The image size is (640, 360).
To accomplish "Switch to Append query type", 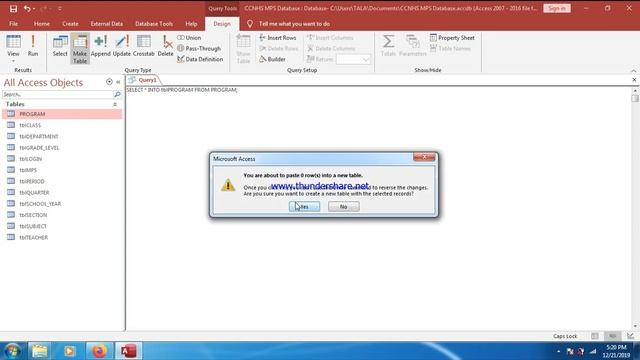I will (100, 46).
